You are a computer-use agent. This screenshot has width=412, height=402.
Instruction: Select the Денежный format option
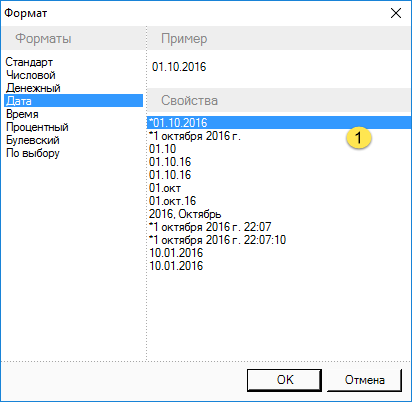(33, 88)
